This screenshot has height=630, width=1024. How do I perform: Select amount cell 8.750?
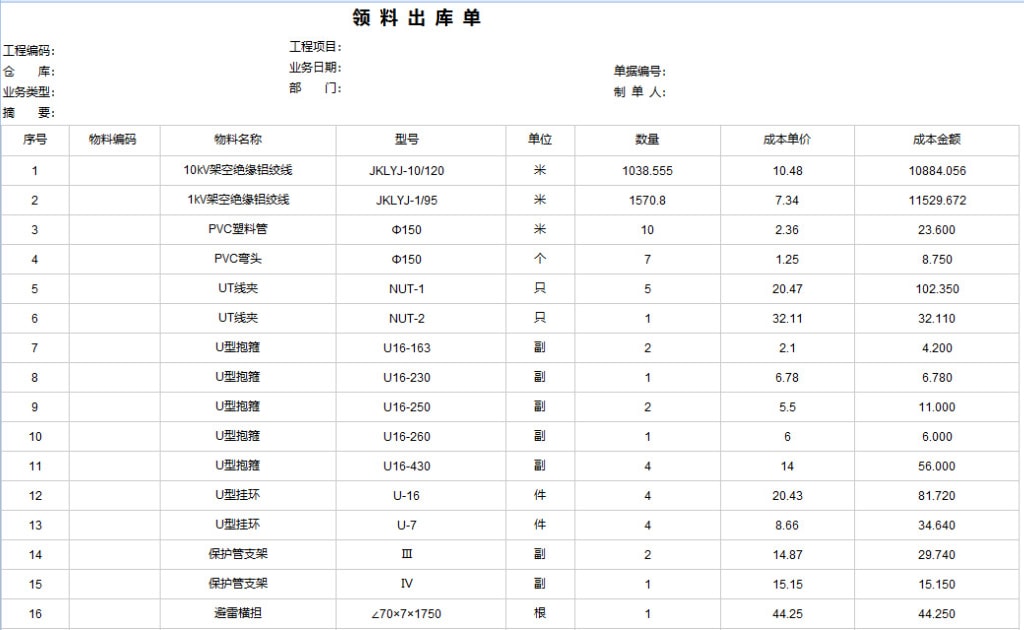point(936,259)
